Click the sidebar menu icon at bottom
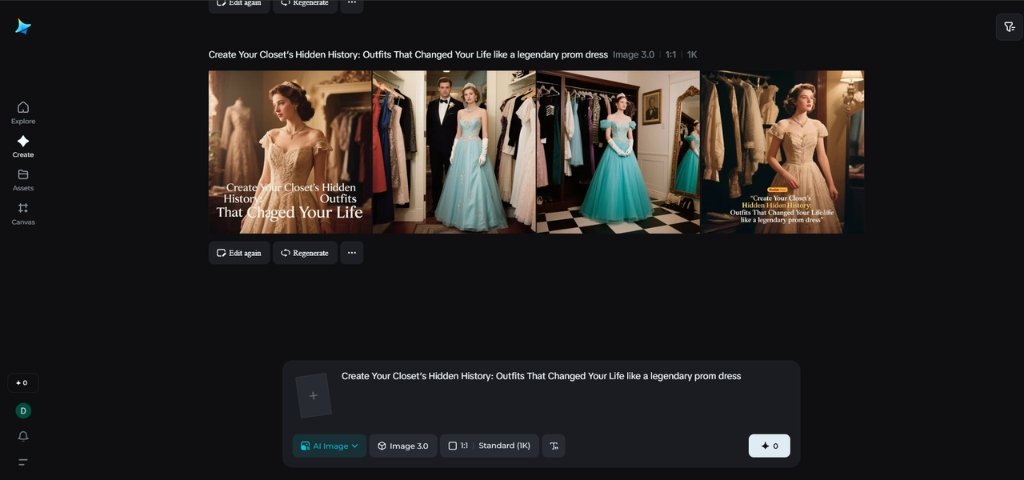The image size is (1024, 480). coord(23,462)
